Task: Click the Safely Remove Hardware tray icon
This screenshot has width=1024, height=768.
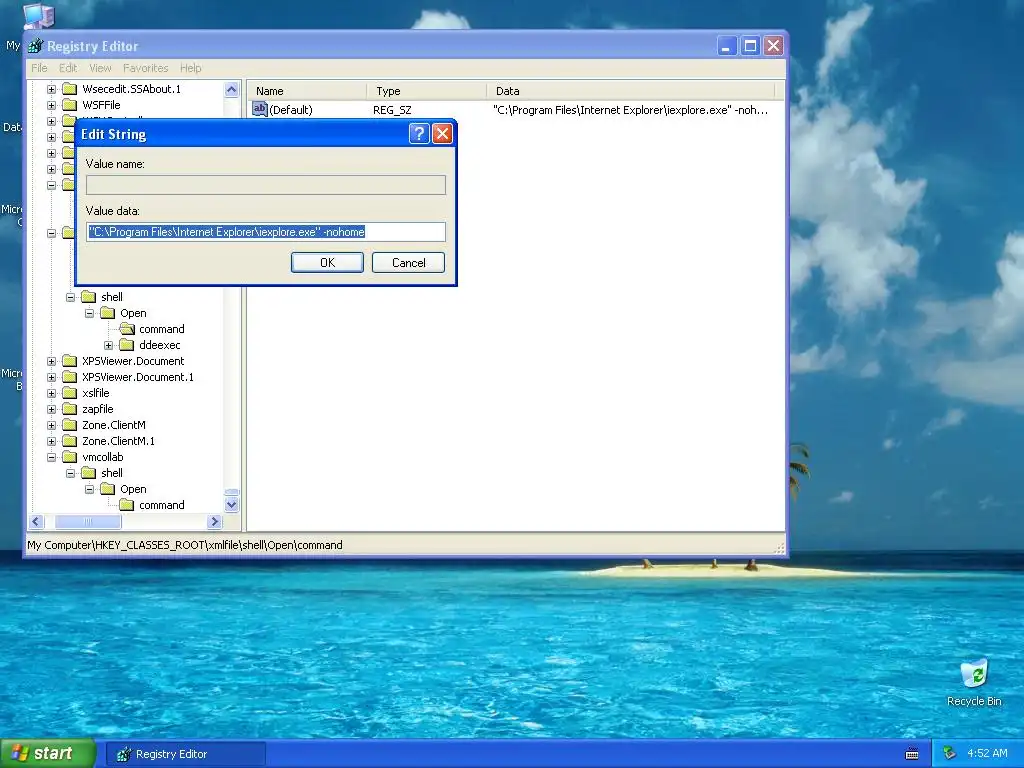Action: click(x=950, y=754)
